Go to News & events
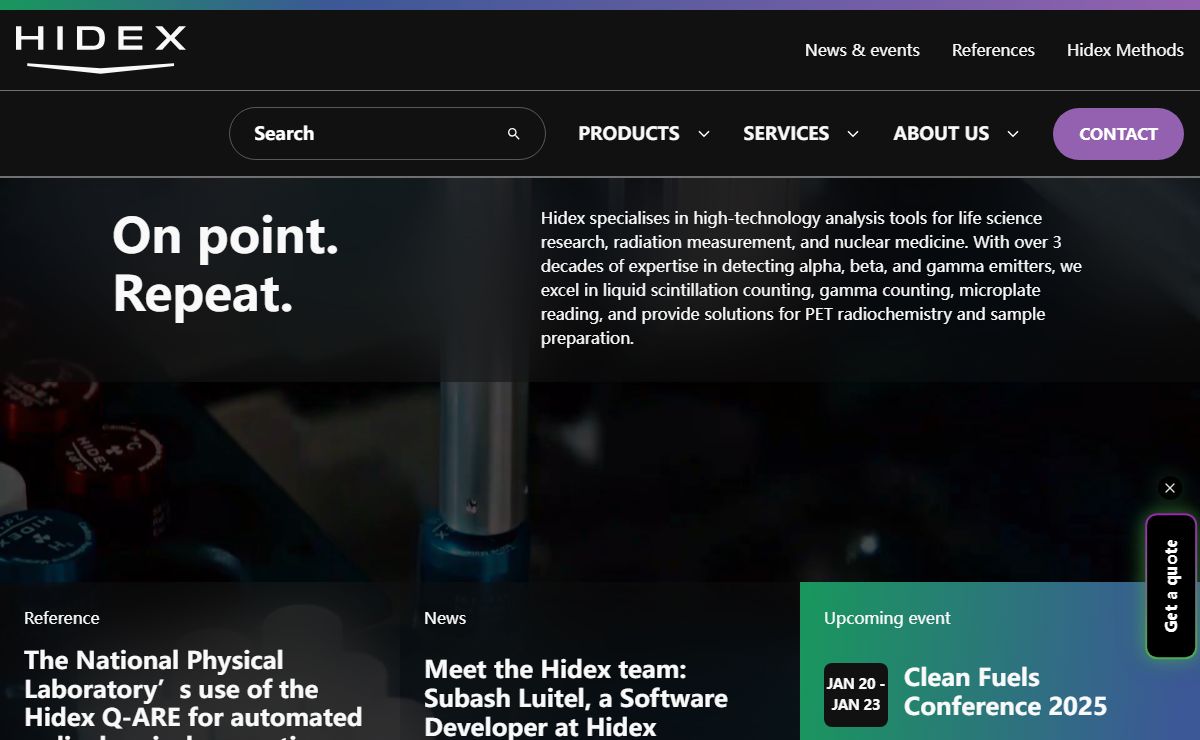1200x740 pixels. [x=862, y=50]
